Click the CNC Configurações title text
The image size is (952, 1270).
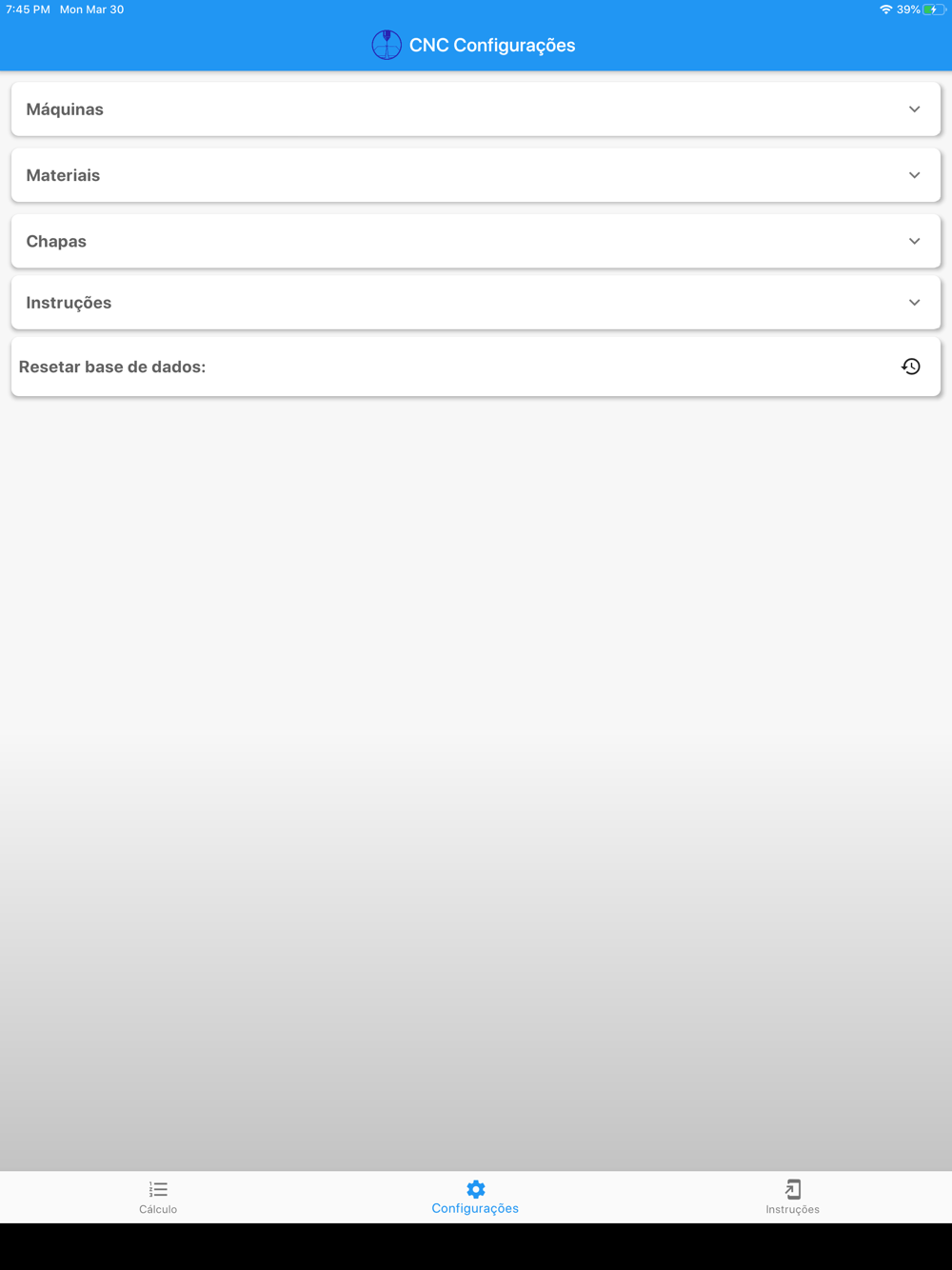tap(492, 45)
